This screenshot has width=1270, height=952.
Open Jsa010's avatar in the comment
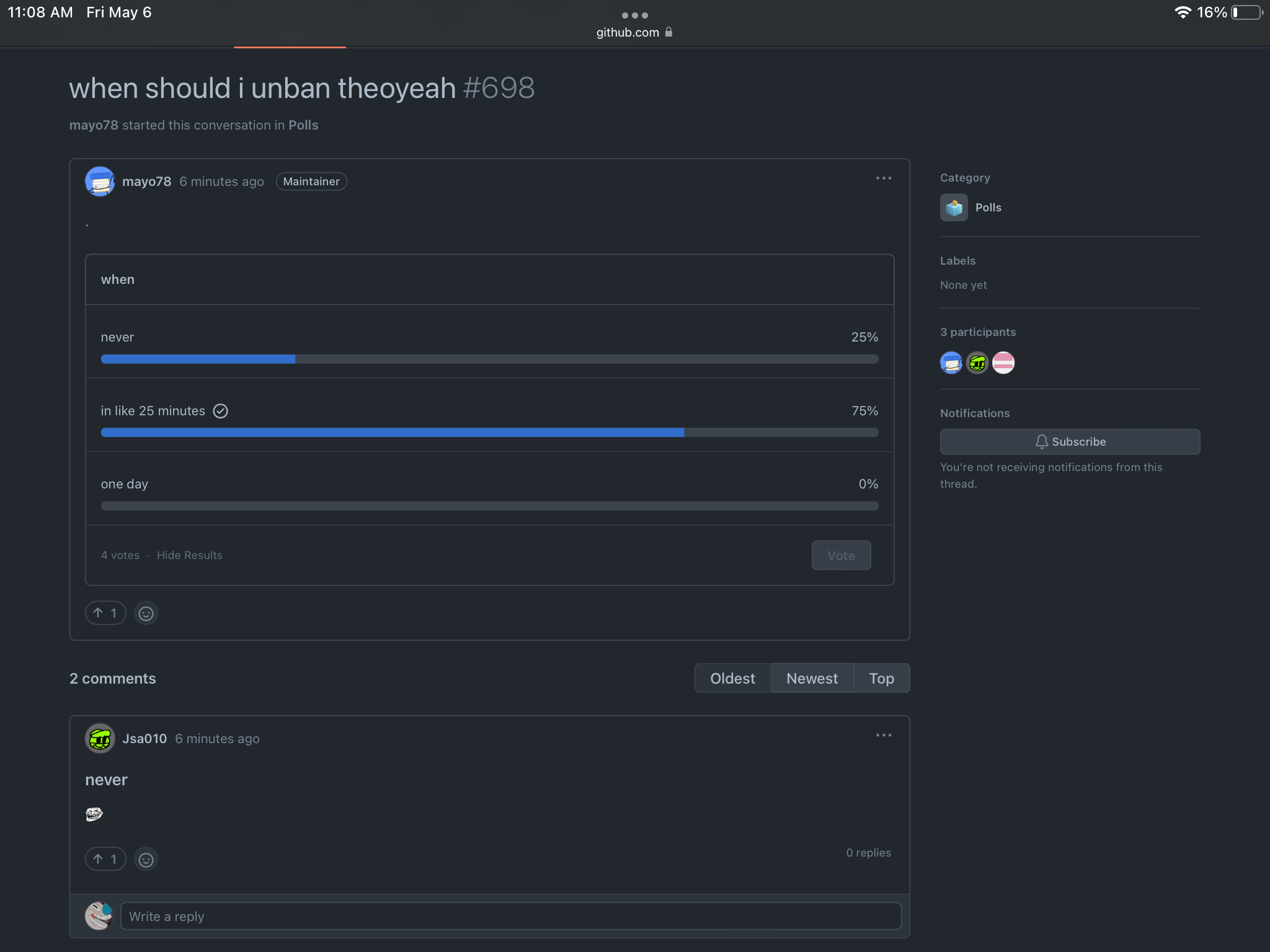(x=100, y=738)
